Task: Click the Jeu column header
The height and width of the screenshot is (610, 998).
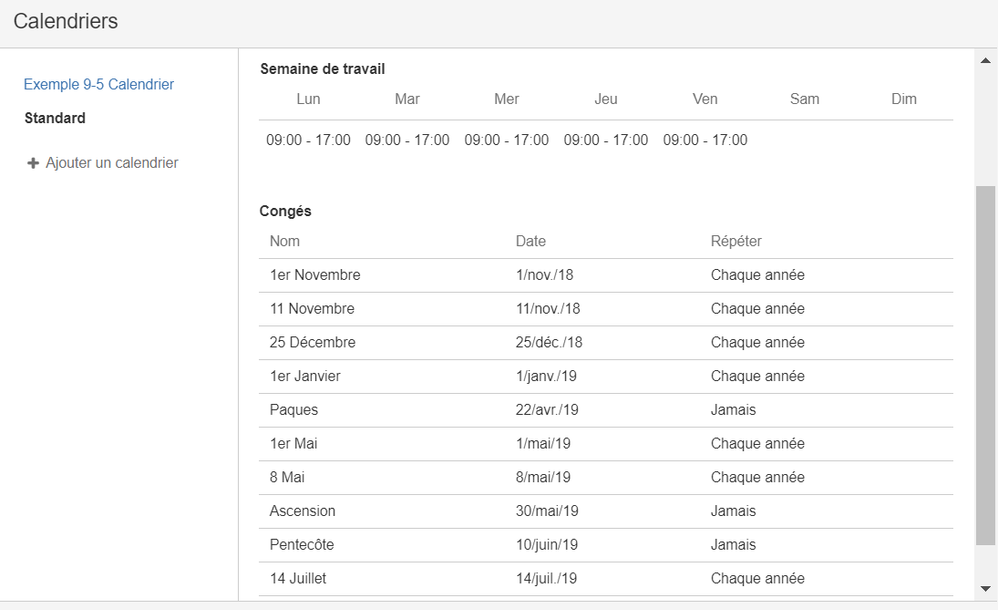Action: tap(606, 99)
